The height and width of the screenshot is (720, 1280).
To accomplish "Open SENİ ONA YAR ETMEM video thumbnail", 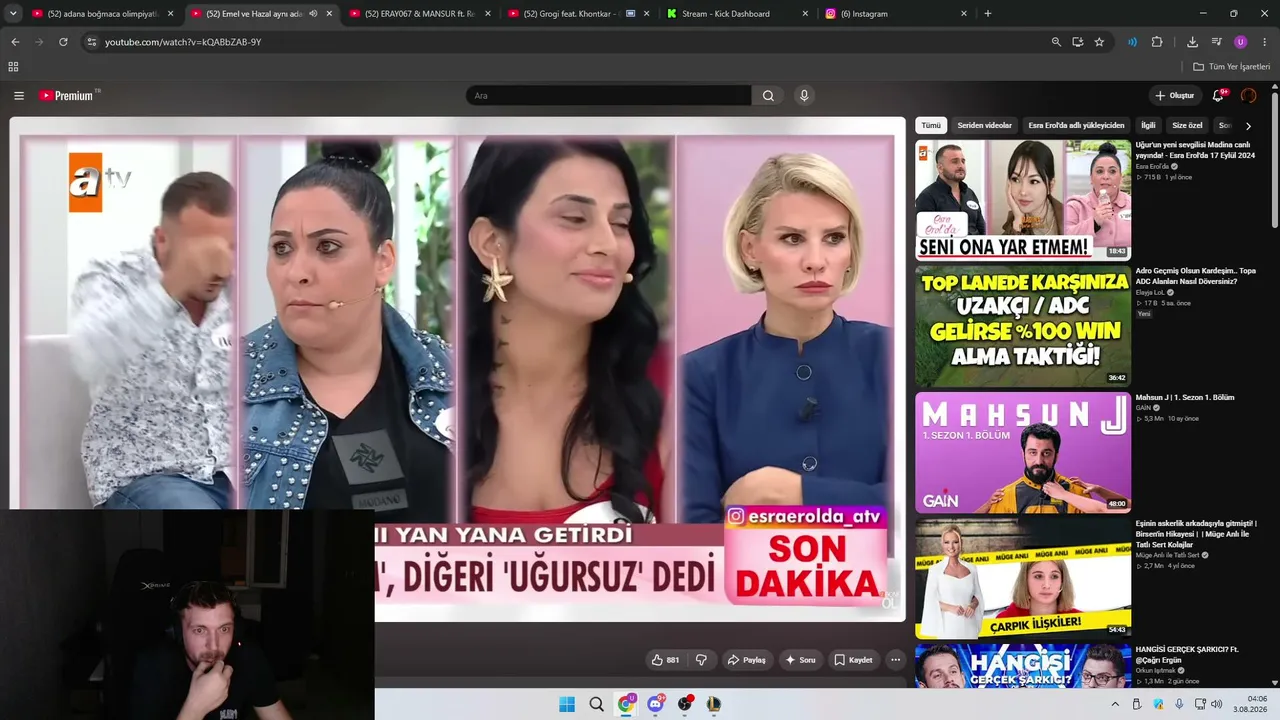I will [x=1023, y=200].
